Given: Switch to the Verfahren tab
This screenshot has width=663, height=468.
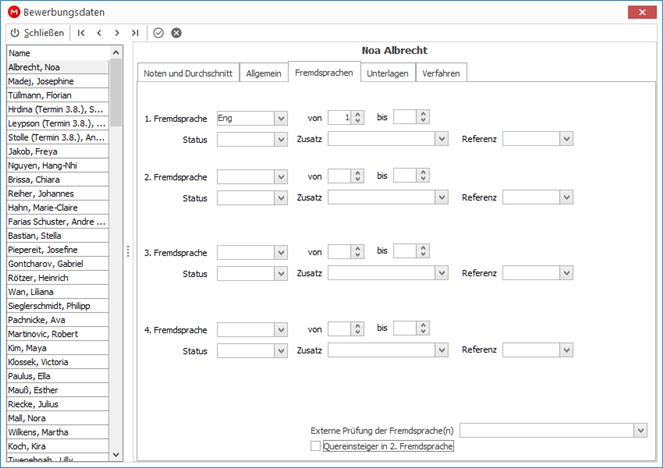Looking at the screenshot, I should coord(441,73).
